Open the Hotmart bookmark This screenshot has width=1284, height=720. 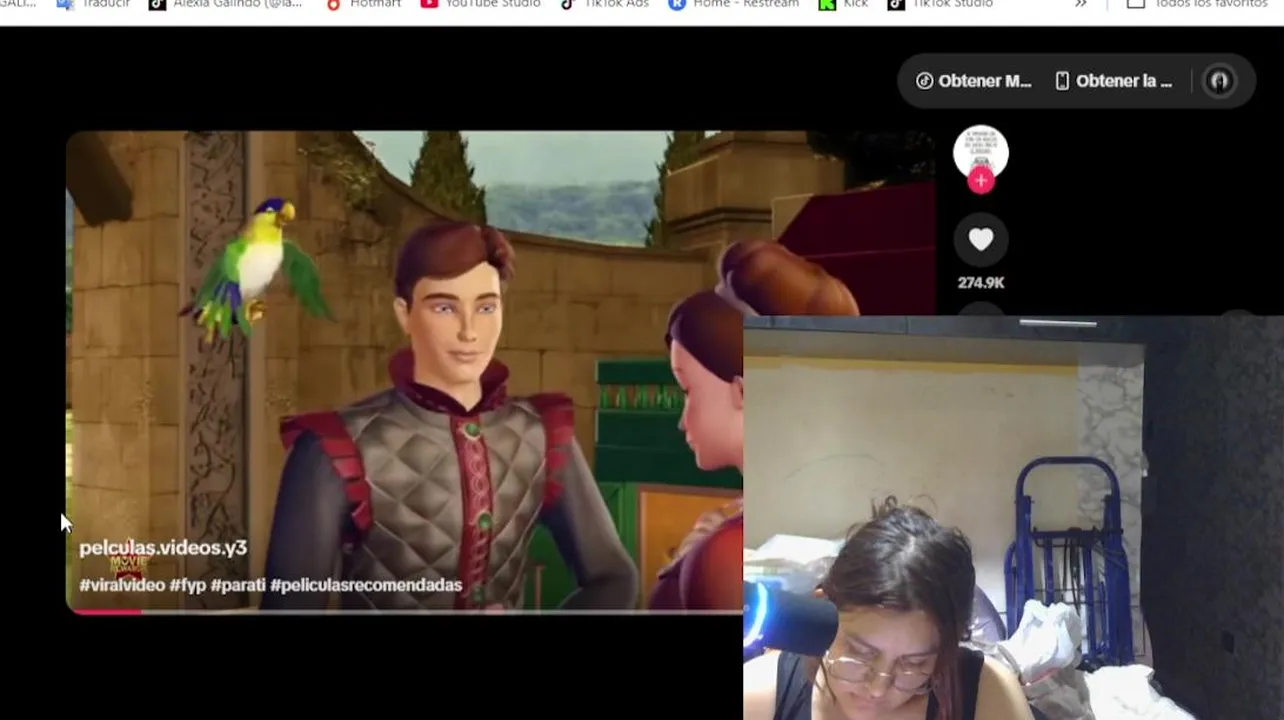(362, 4)
